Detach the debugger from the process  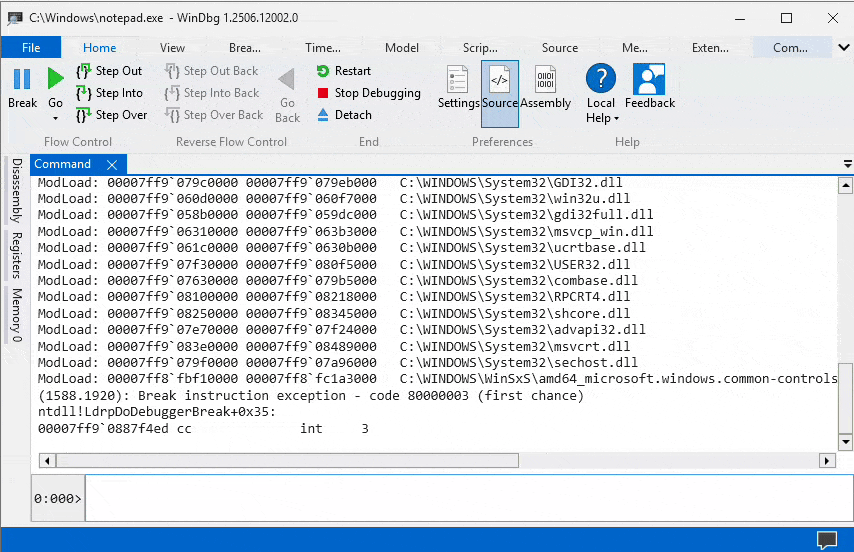[323, 115]
